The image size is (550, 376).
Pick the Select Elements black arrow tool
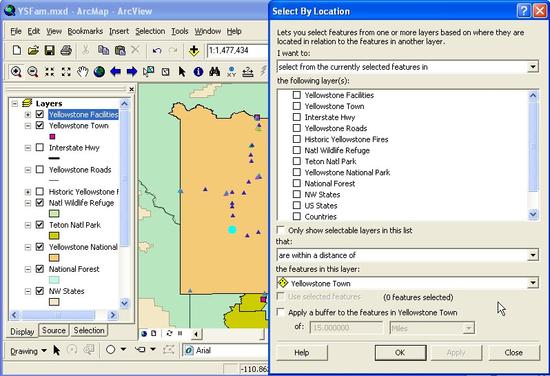tap(182, 72)
